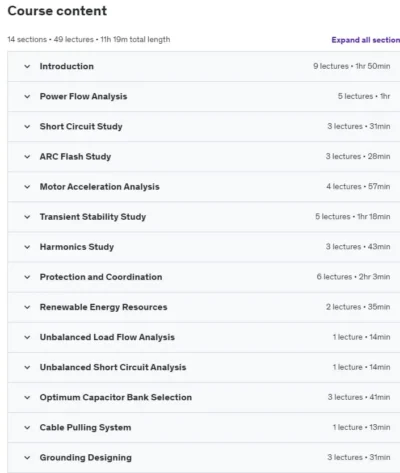Select Protection and Coordination 6 lectures info

353,277
